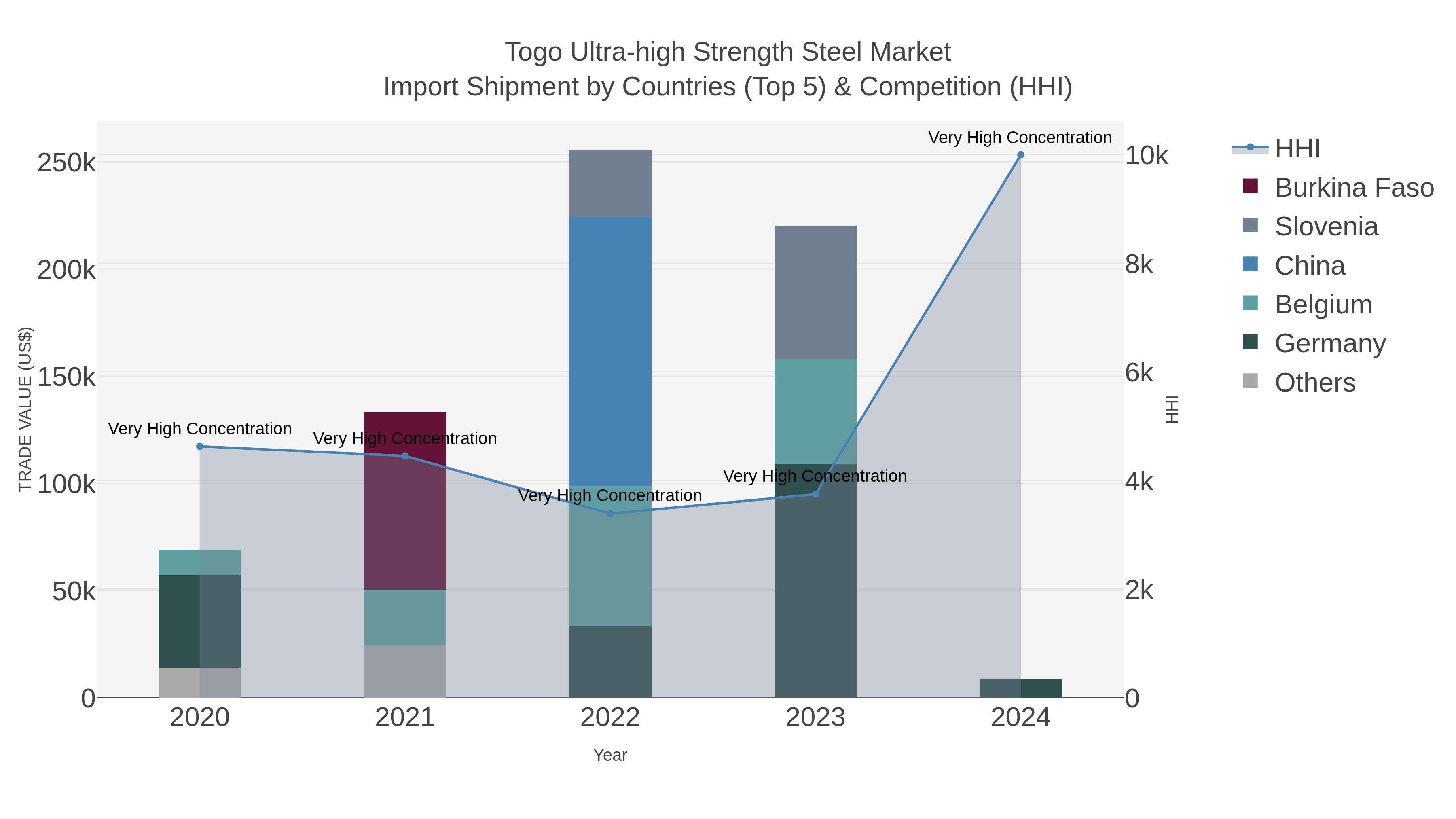Click the Germany bar segment in 2023
Screen dimensions: 1456x819
[816, 581]
